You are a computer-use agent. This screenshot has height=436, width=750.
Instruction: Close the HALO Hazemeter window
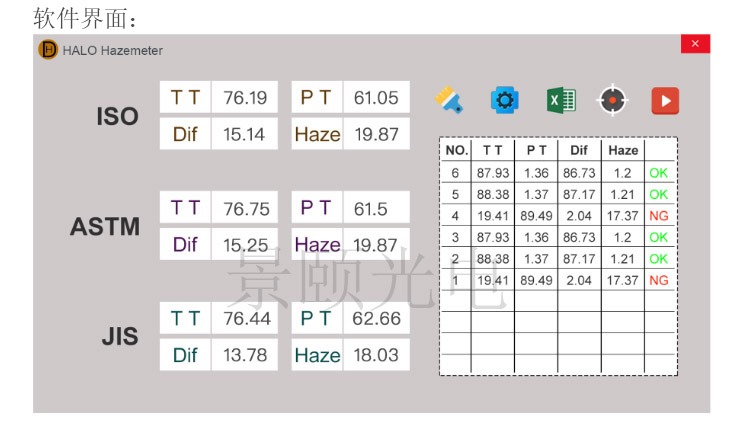[x=695, y=44]
